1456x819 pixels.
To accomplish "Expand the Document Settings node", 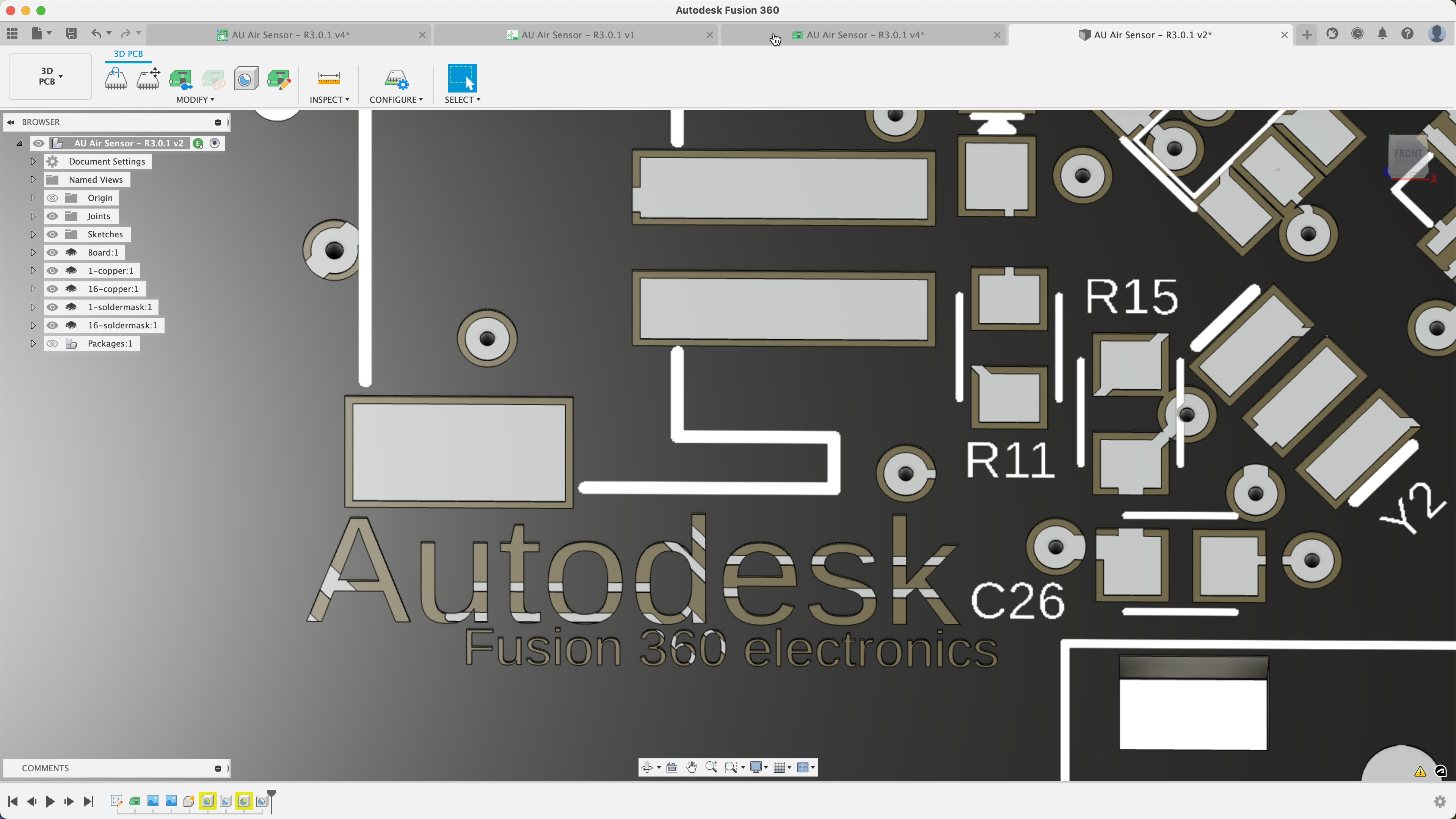I will tap(33, 161).
